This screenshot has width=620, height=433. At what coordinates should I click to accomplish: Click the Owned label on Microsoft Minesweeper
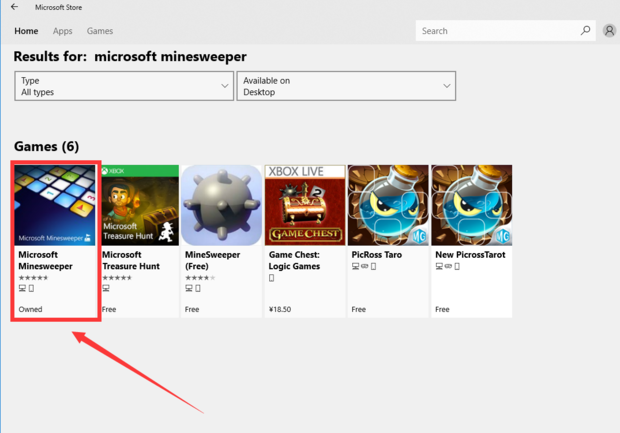click(x=30, y=309)
